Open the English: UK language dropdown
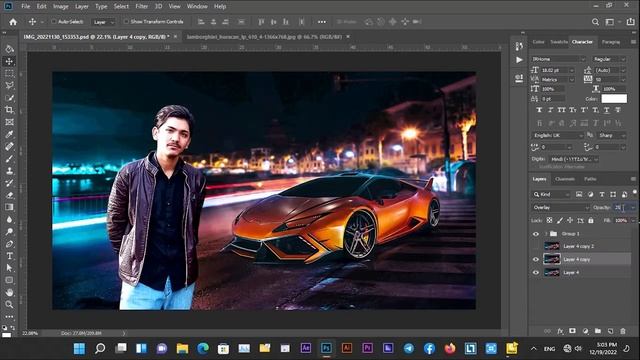The width and height of the screenshot is (640, 360). coord(557,135)
